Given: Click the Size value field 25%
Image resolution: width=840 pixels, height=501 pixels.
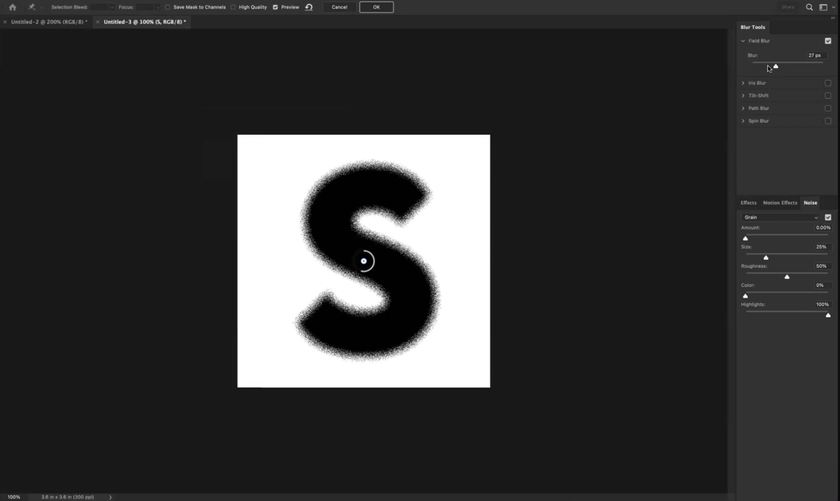Looking at the screenshot, I should [x=821, y=247].
